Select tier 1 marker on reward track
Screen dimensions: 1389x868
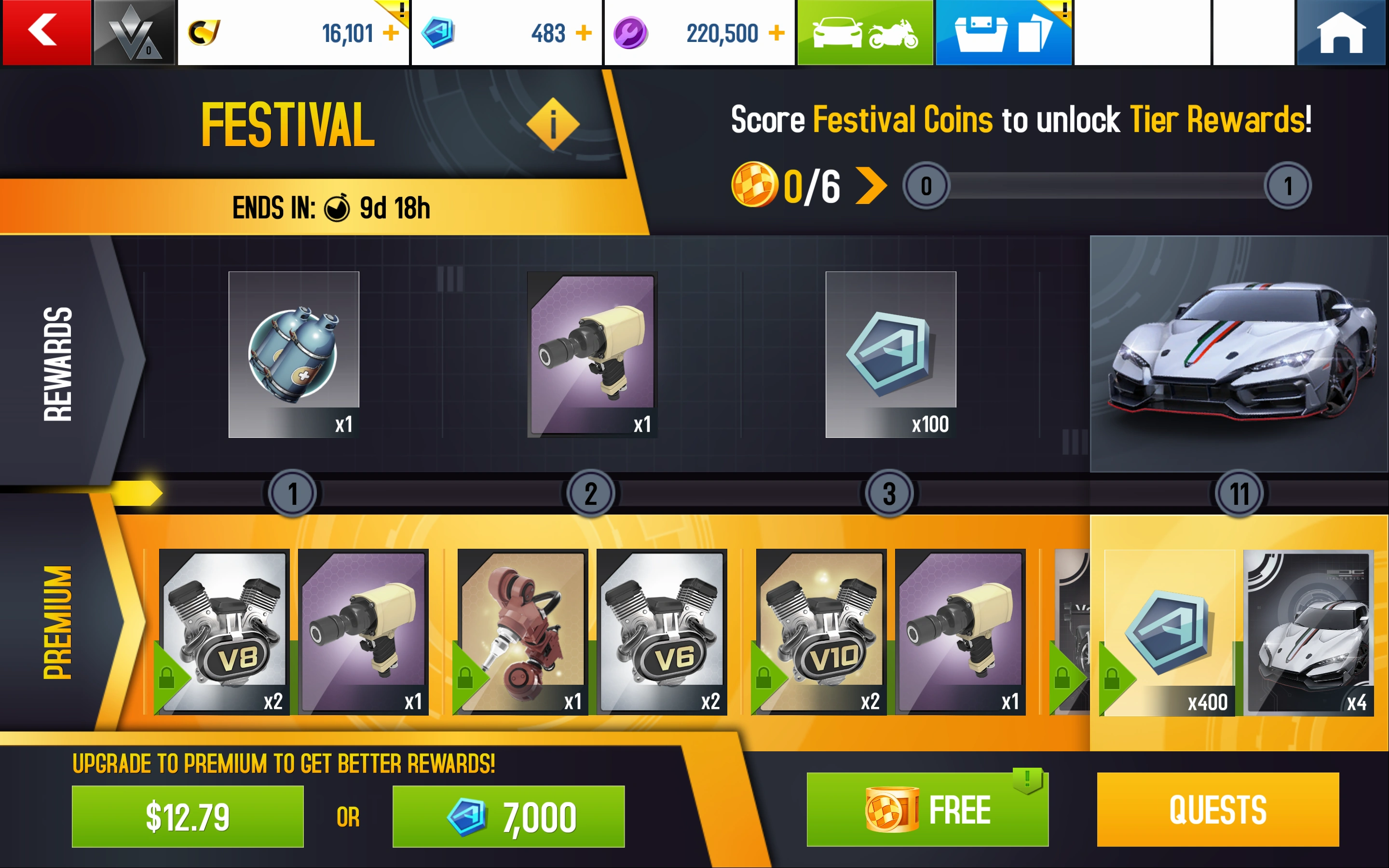292,493
